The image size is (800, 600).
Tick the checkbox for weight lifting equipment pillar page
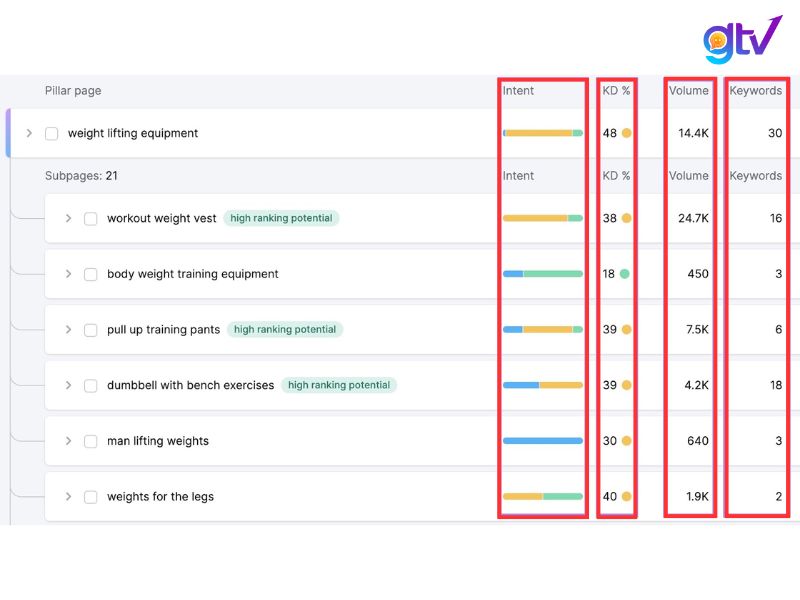(x=51, y=132)
